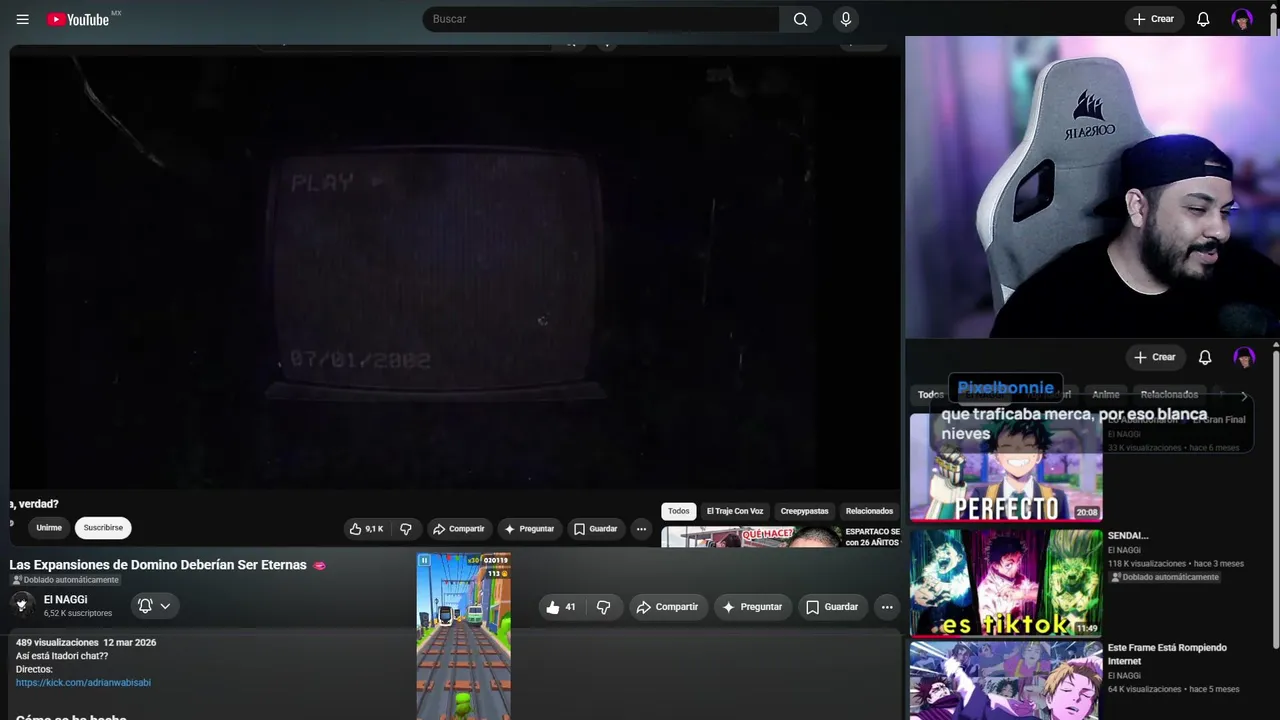1280x720 pixels.
Task: Dislike the video beside the 9,1 K count
Action: click(x=406, y=529)
